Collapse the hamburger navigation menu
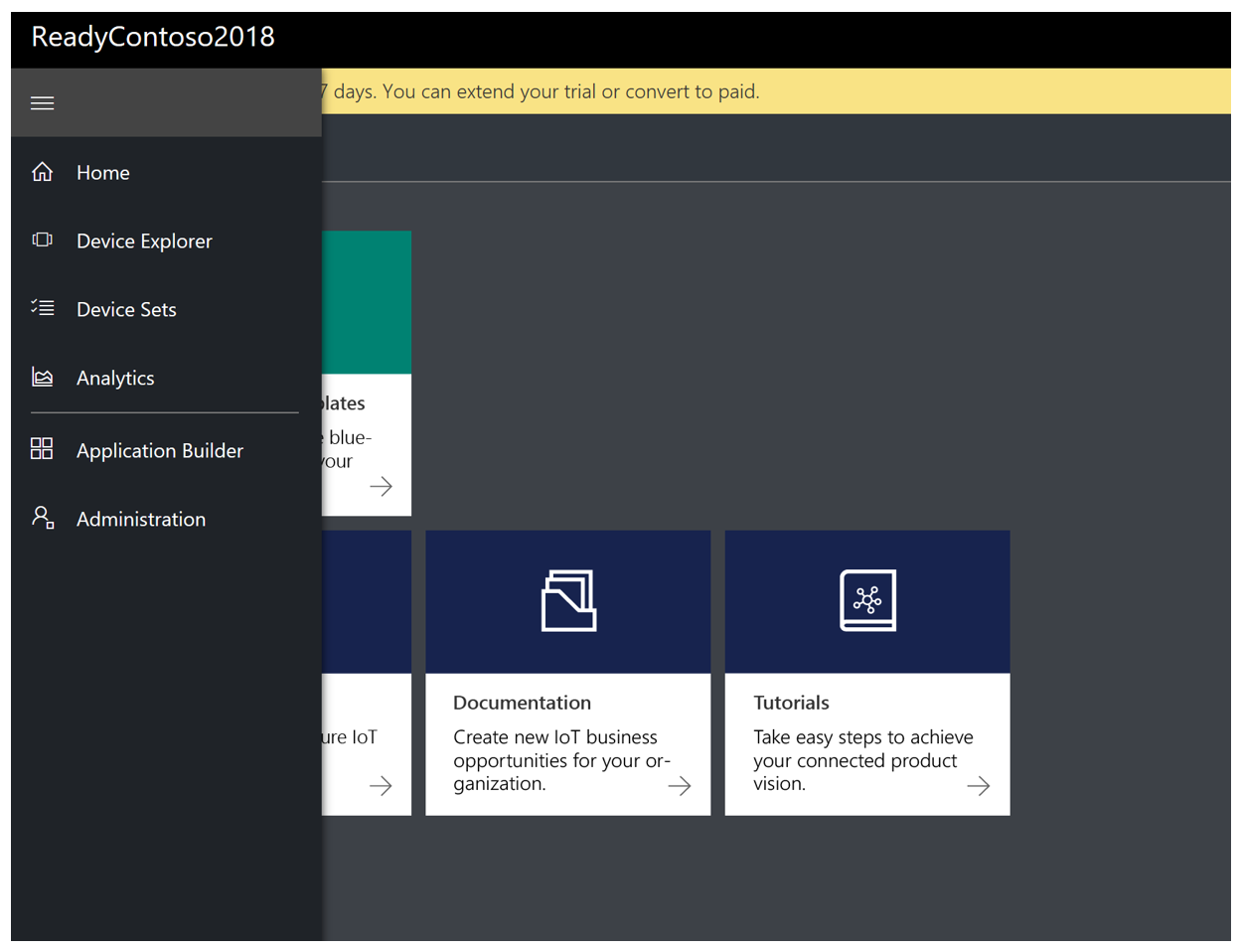The width and height of the screenshot is (1241, 952). (x=42, y=103)
